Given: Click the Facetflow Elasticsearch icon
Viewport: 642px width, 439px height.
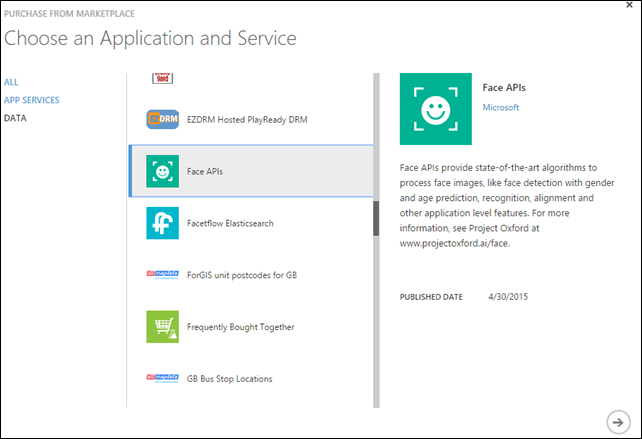Looking at the screenshot, I should point(162,223).
